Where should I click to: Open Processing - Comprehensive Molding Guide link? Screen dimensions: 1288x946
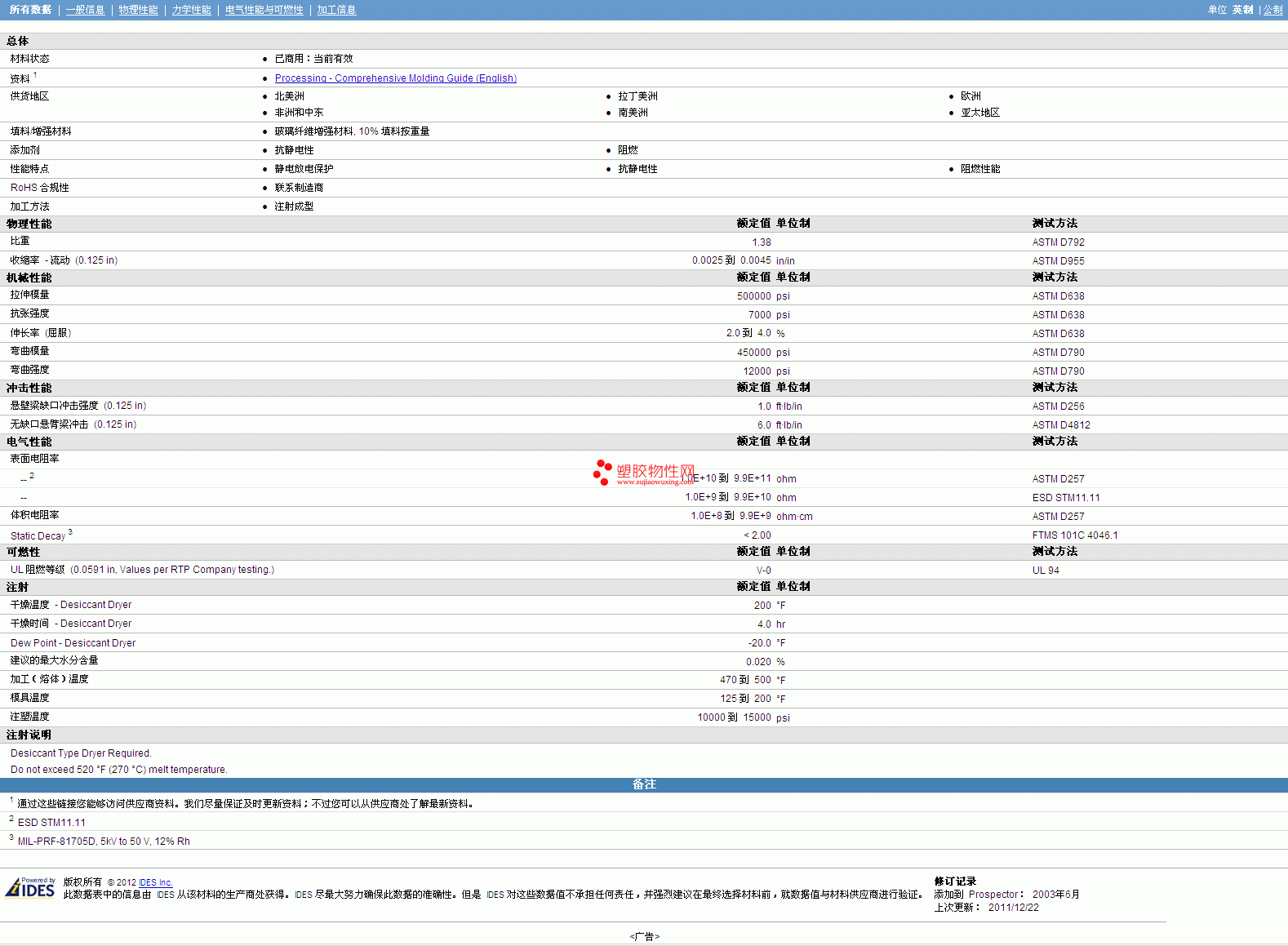point(395,78)
